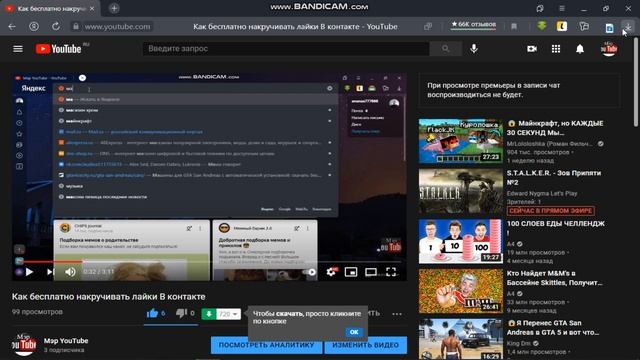The width and height of the screenshot is (640, 360).
Task: Open the GTA San Andreas video thumbnail
Action: pos(460,340)
